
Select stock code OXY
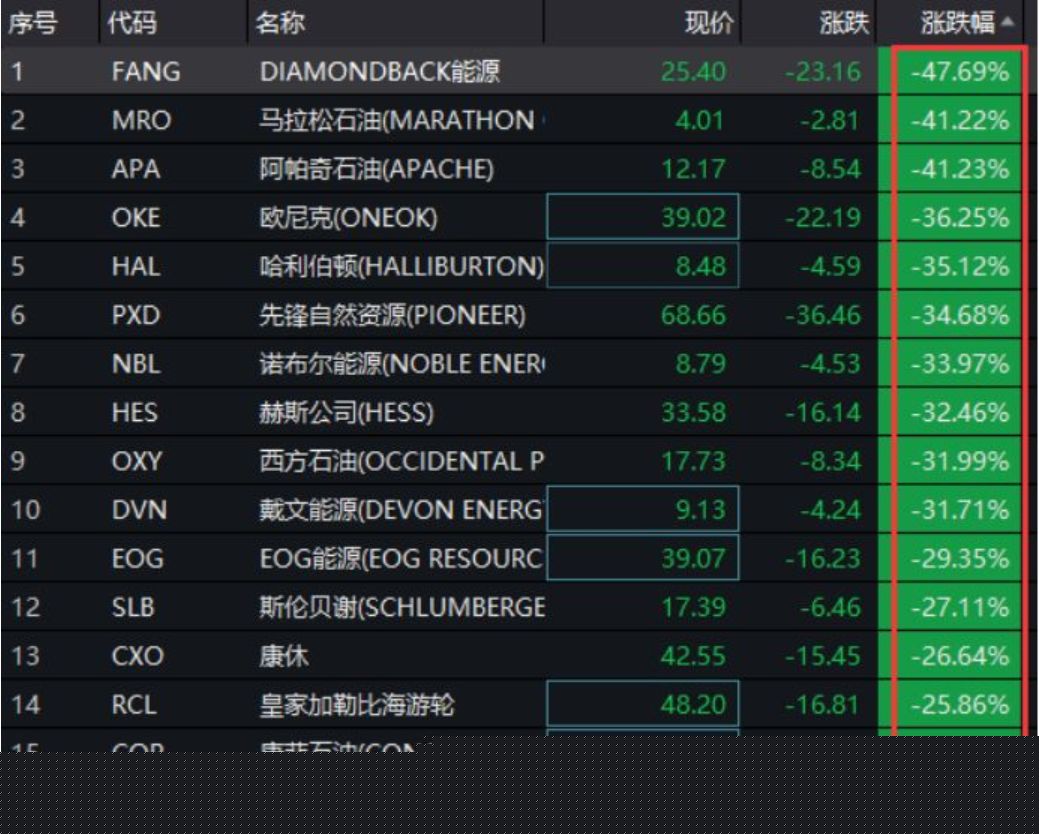(x=137, y=461)
